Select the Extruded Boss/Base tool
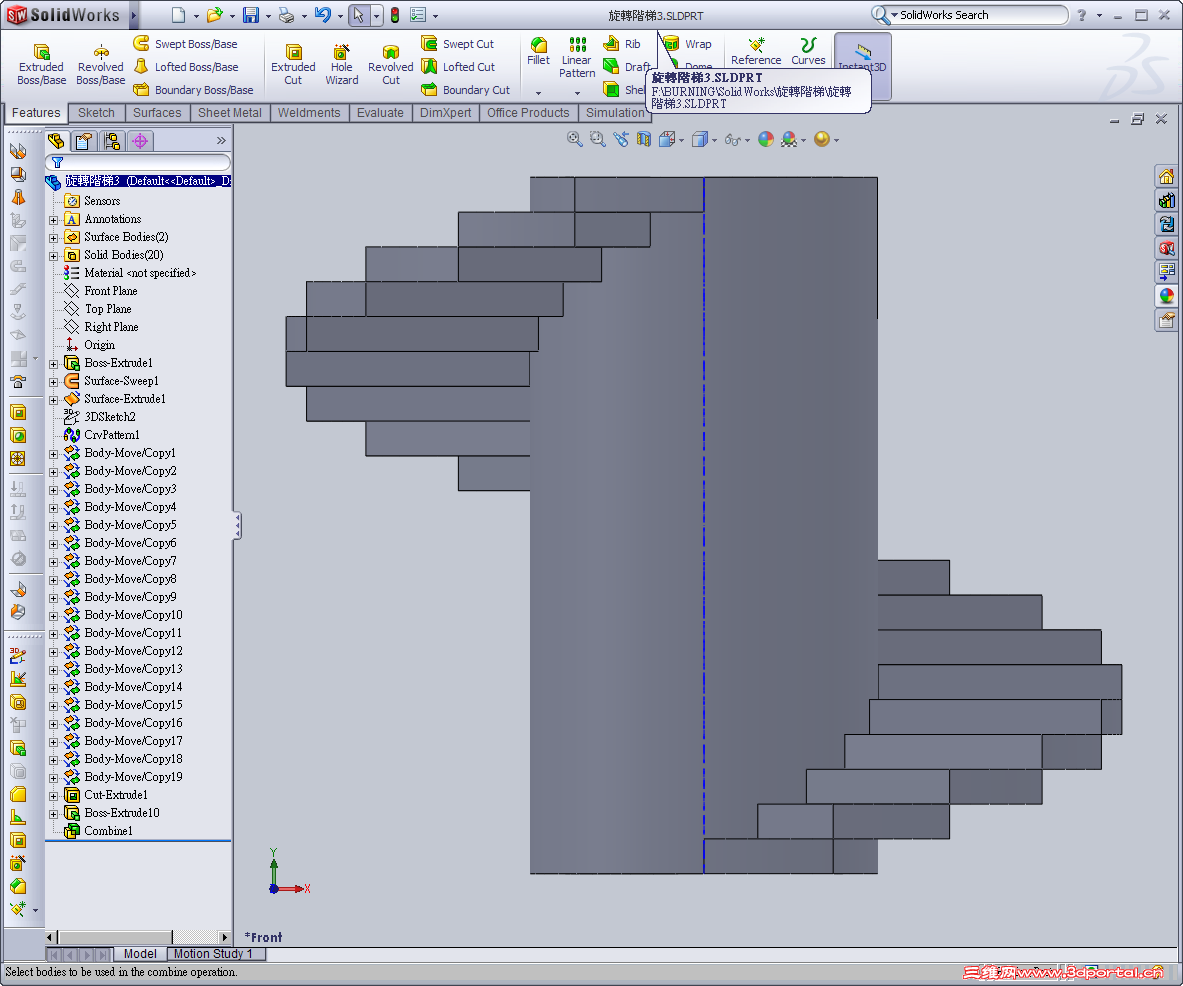The width and height of the screenshot is (1183, 986). (41, 65)
